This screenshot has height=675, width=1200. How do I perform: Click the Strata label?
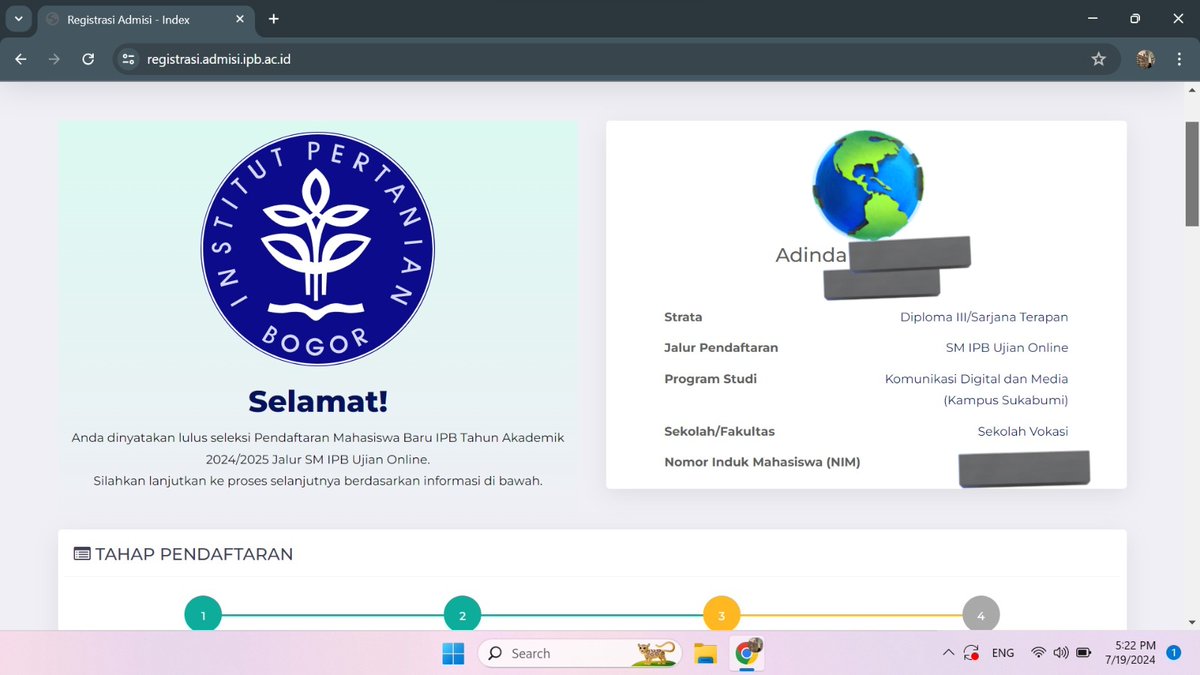(683, 317)
